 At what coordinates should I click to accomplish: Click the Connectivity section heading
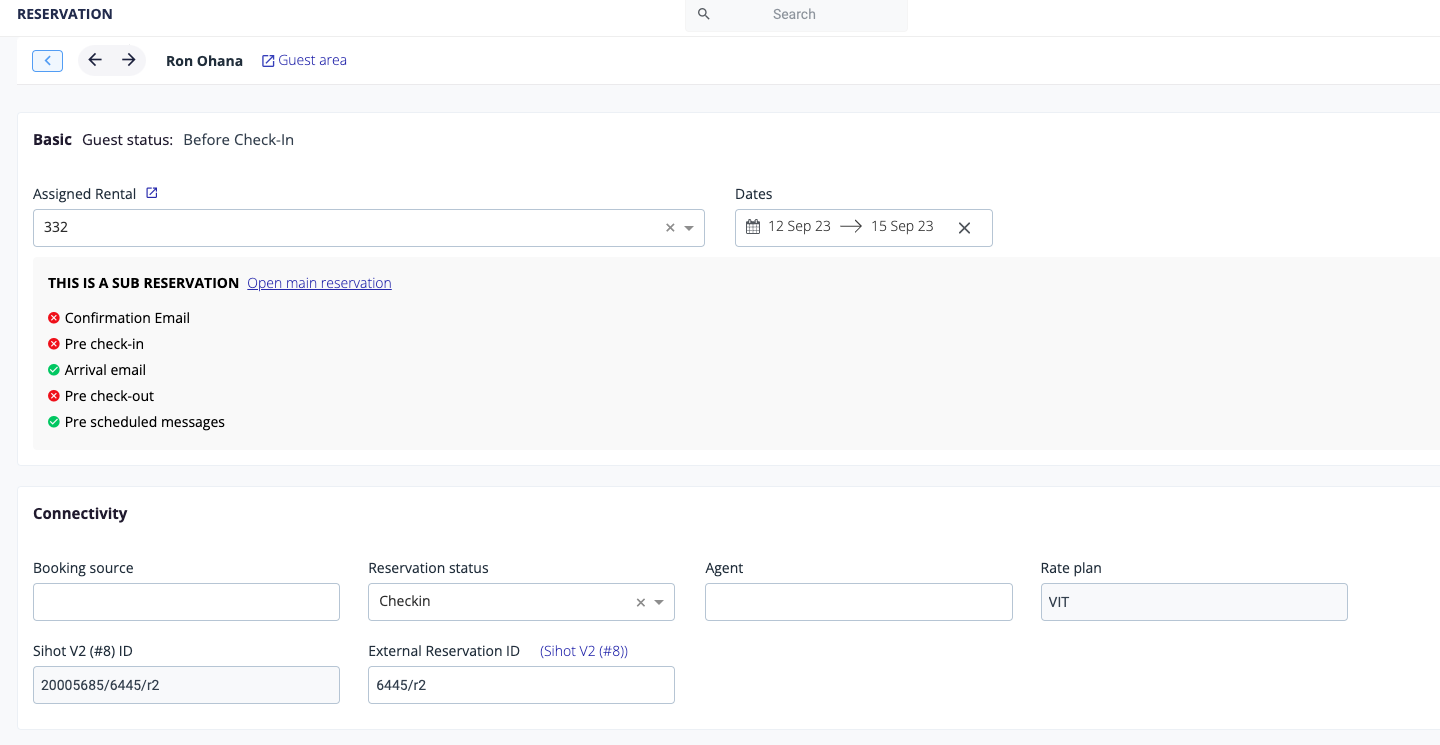[80, 514]
